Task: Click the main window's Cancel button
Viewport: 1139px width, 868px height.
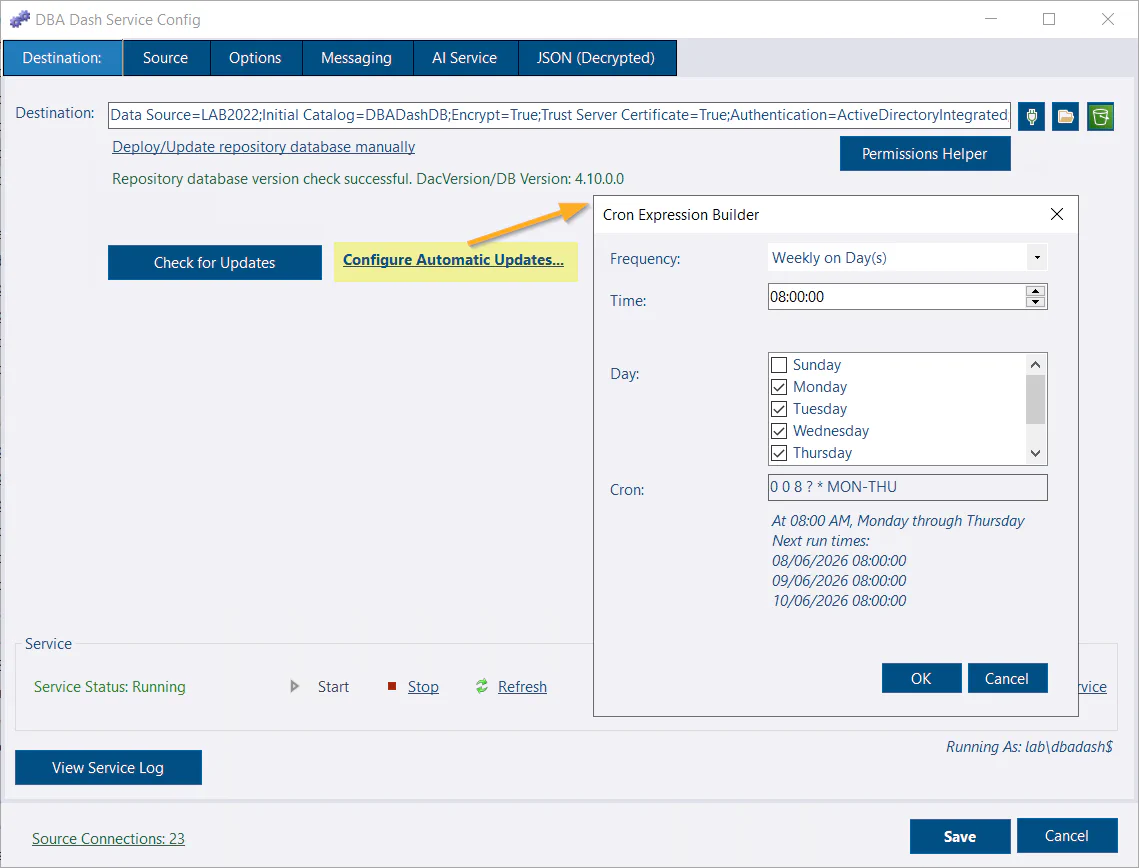Action: [x=1066, y=835]
